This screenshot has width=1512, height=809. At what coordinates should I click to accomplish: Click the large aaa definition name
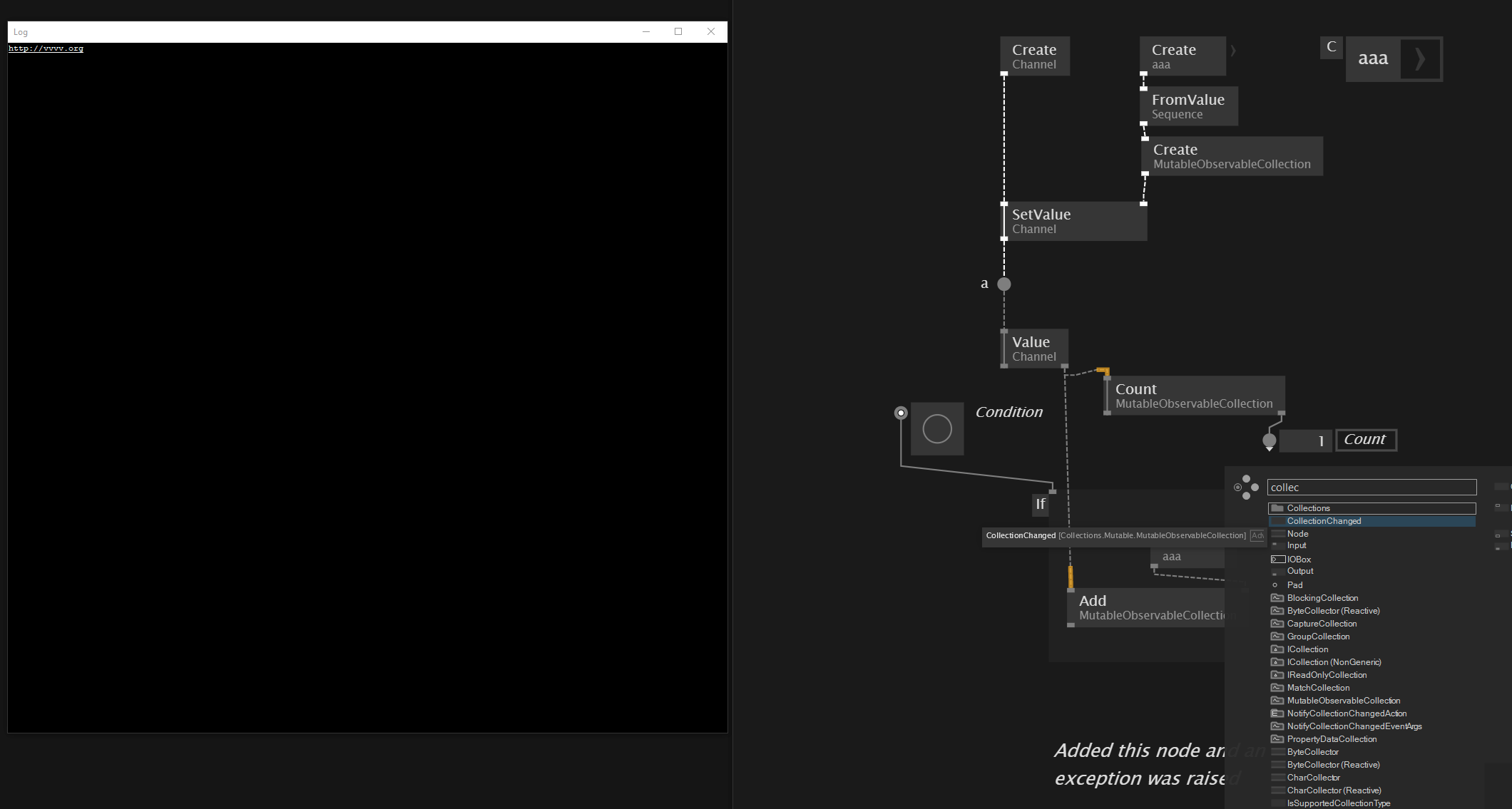tap(1373, 58)
